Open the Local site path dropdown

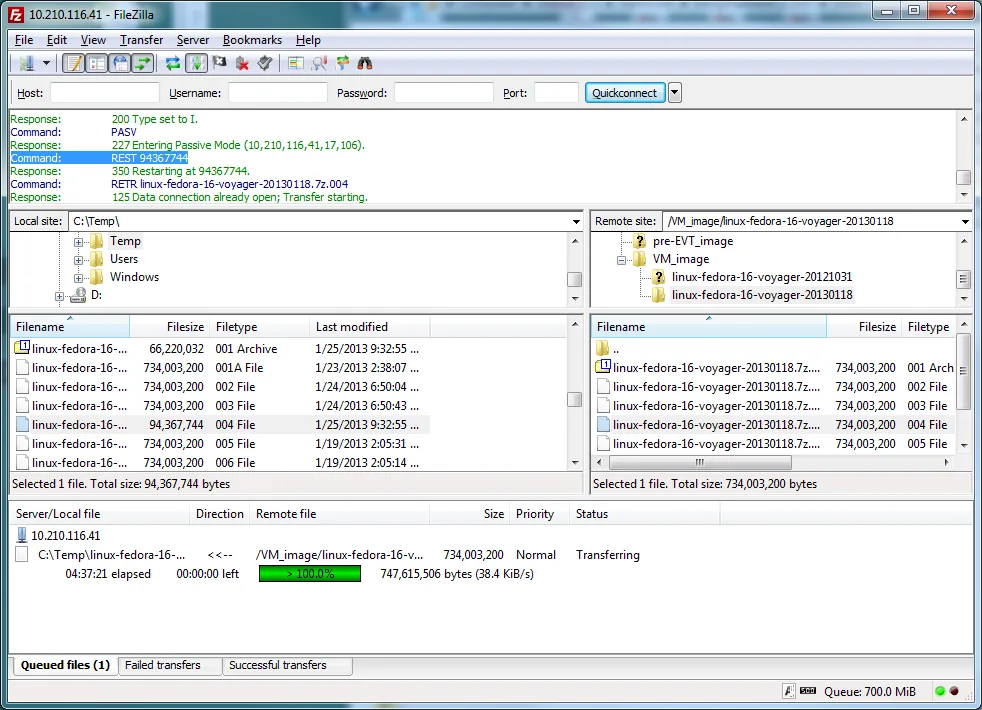[x=576, y=221]
